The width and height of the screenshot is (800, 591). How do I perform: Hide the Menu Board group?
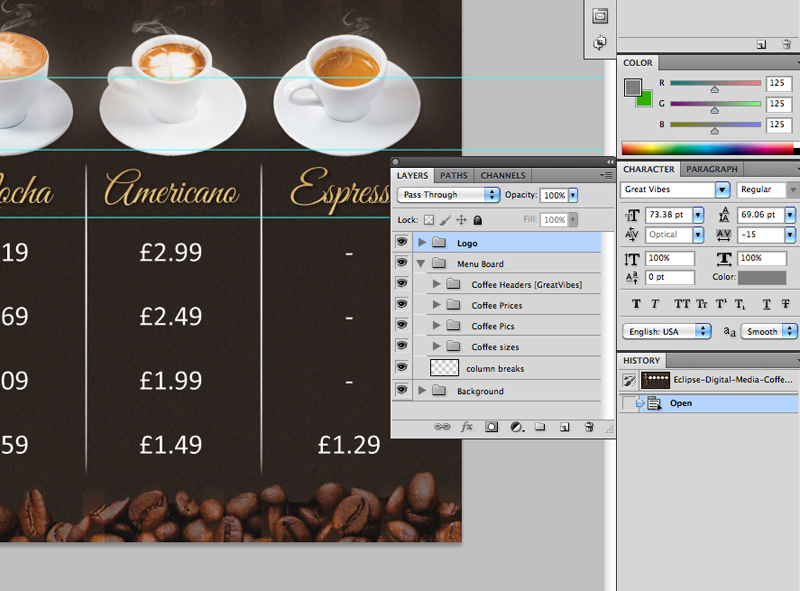(x=402, y=262)
